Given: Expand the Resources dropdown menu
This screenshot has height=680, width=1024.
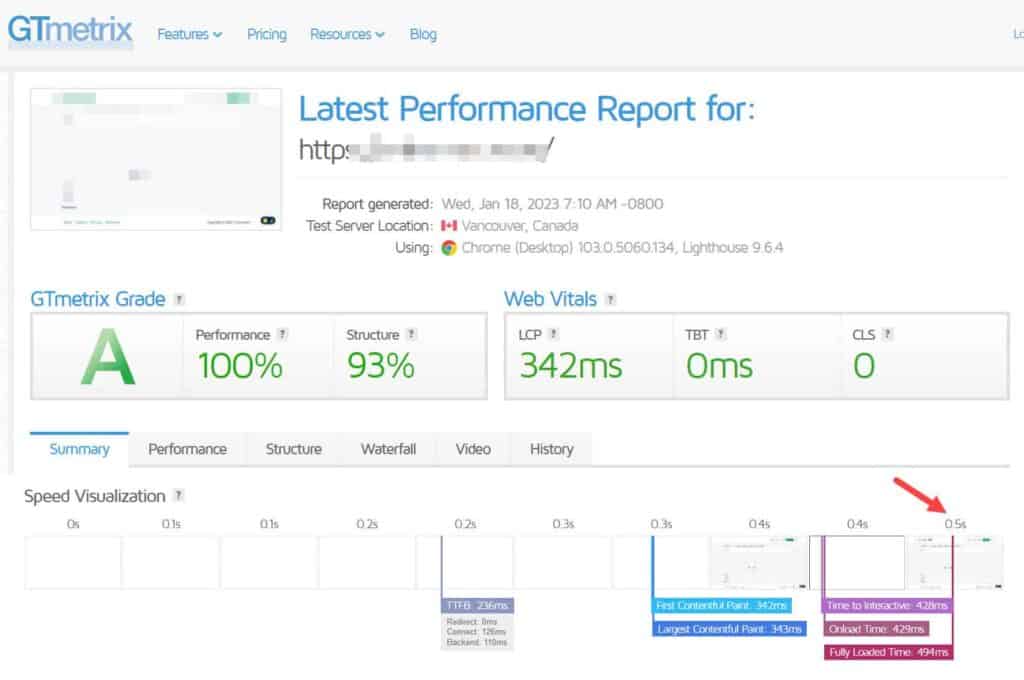Looking at the screenshot, I should coord(347,34).
